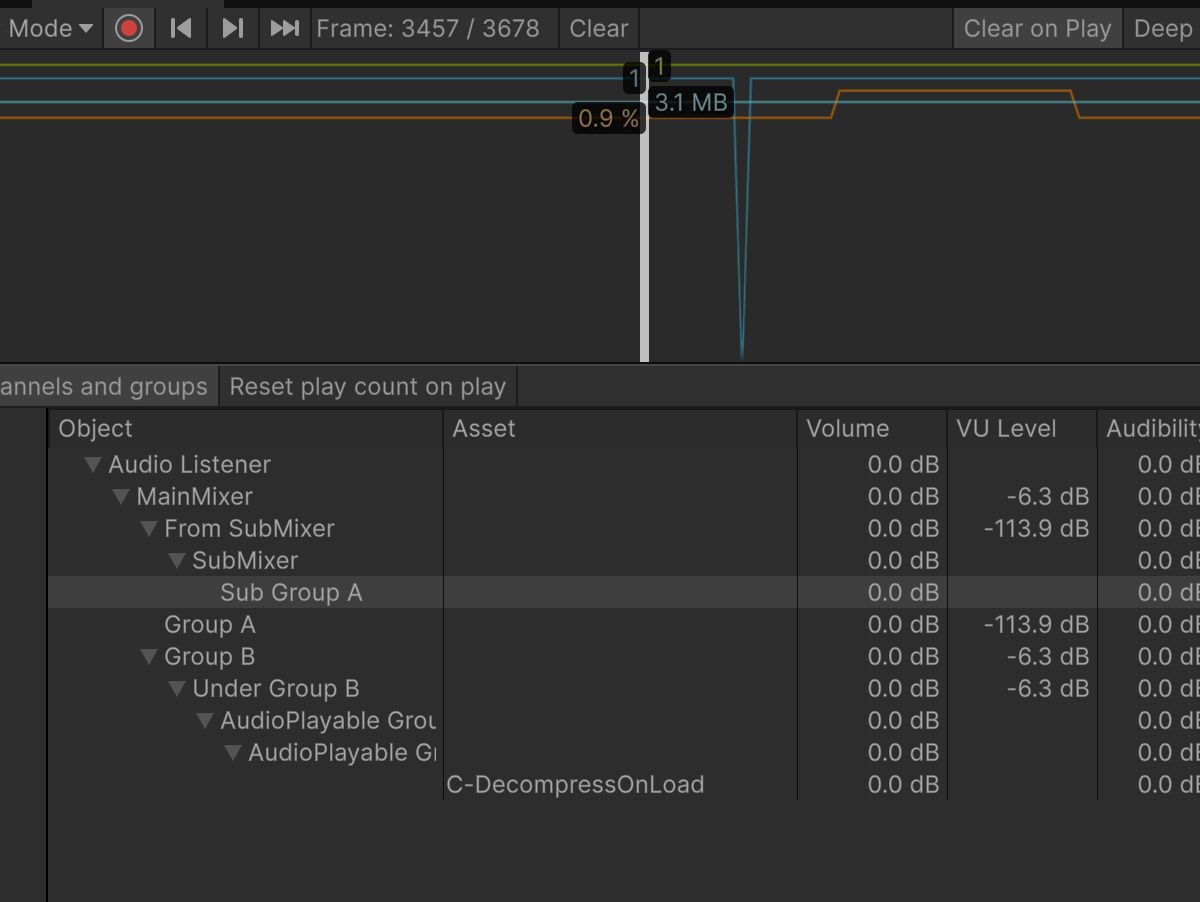1200x902 pixels.
Task: Collapse the MainMixer disclosure triangle
Action: pos(122,497)
